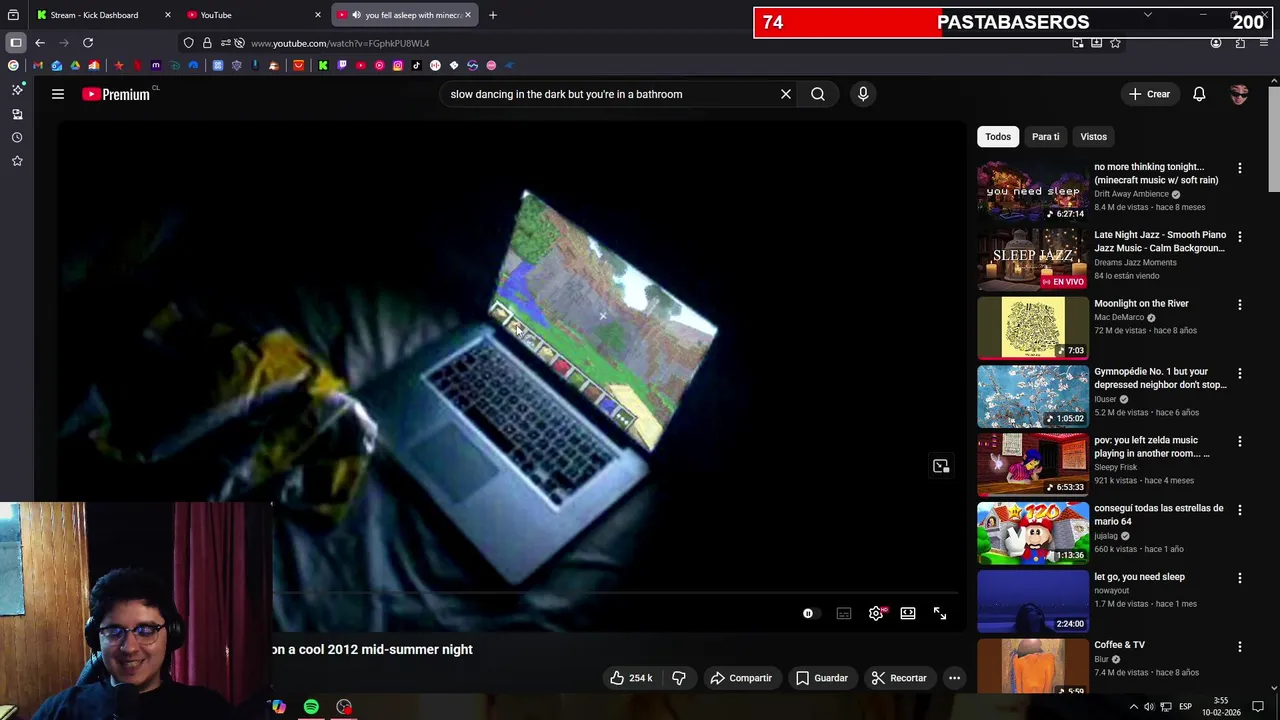The image size is (1280, 720).
Task: Toggle the Firefox sidebar button
Action: [x=16, y=43]
